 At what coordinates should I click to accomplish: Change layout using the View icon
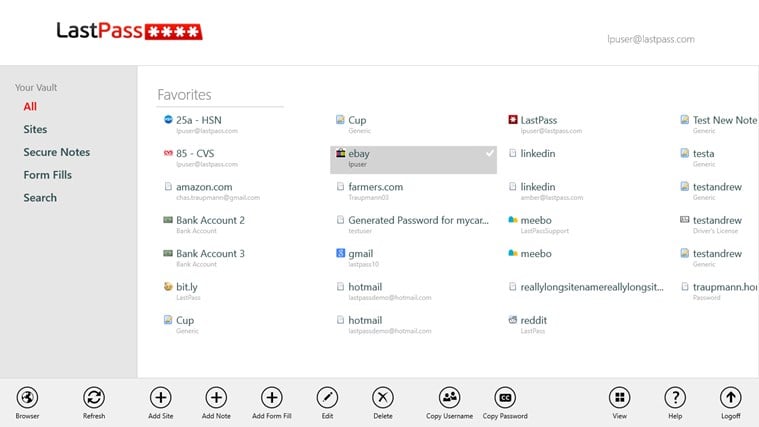click(620, 397)
